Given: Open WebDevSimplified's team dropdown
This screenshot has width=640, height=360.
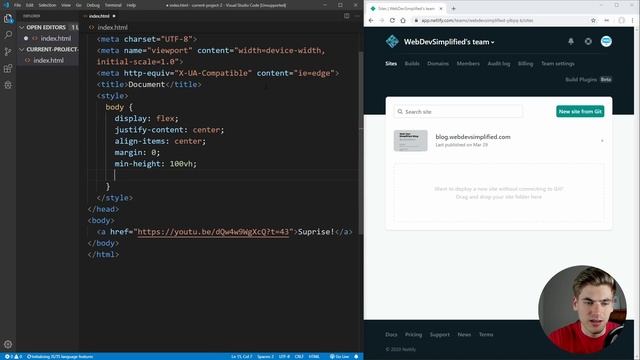Looking at the screenshot, I should click(449, 42).
